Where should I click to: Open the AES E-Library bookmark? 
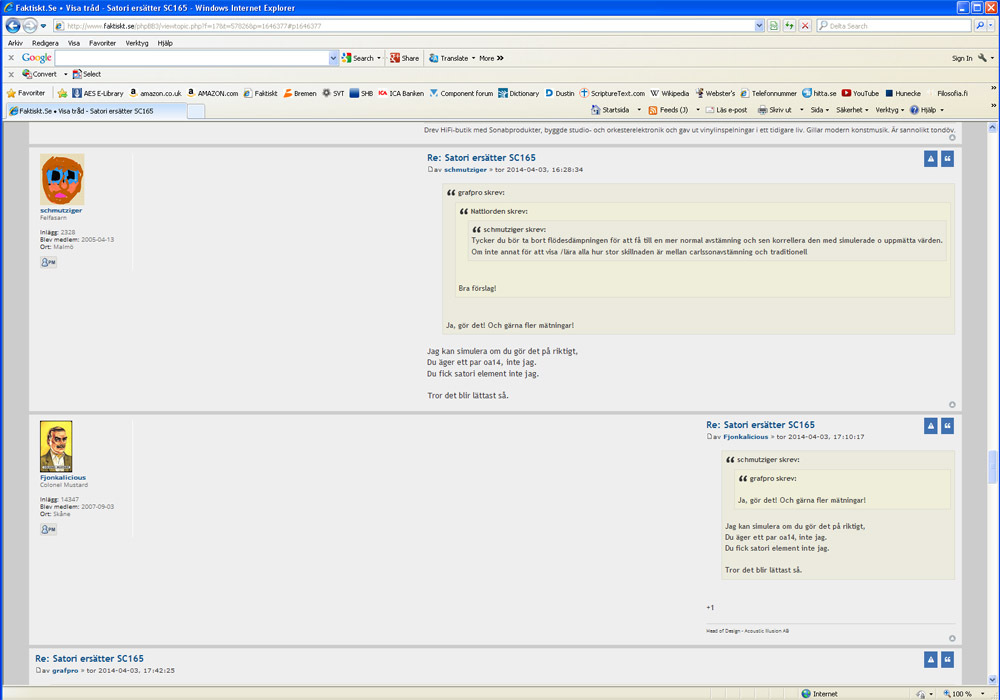pos(98,93)
